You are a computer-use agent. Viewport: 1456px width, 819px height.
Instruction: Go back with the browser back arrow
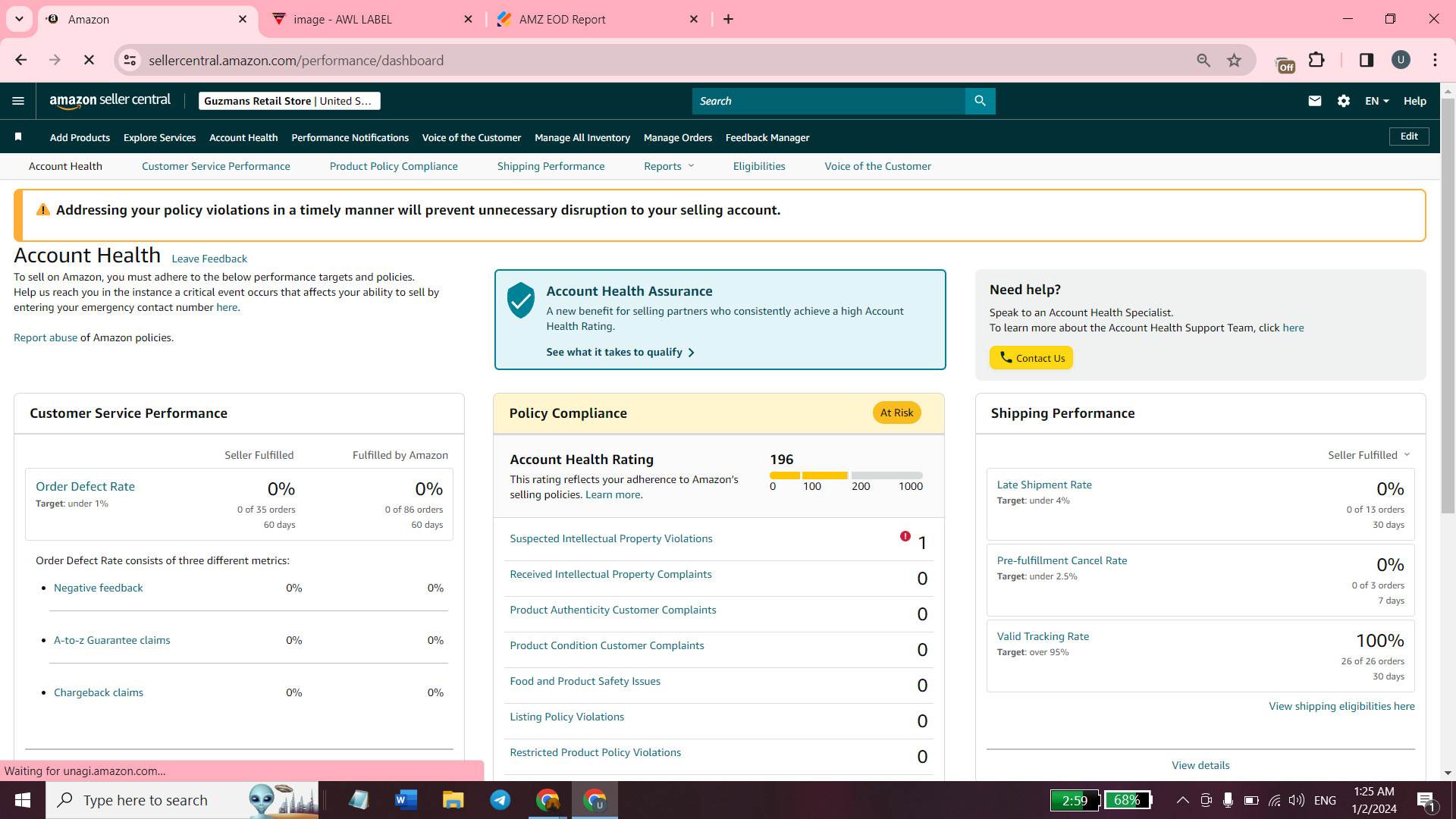coord(21,60)
